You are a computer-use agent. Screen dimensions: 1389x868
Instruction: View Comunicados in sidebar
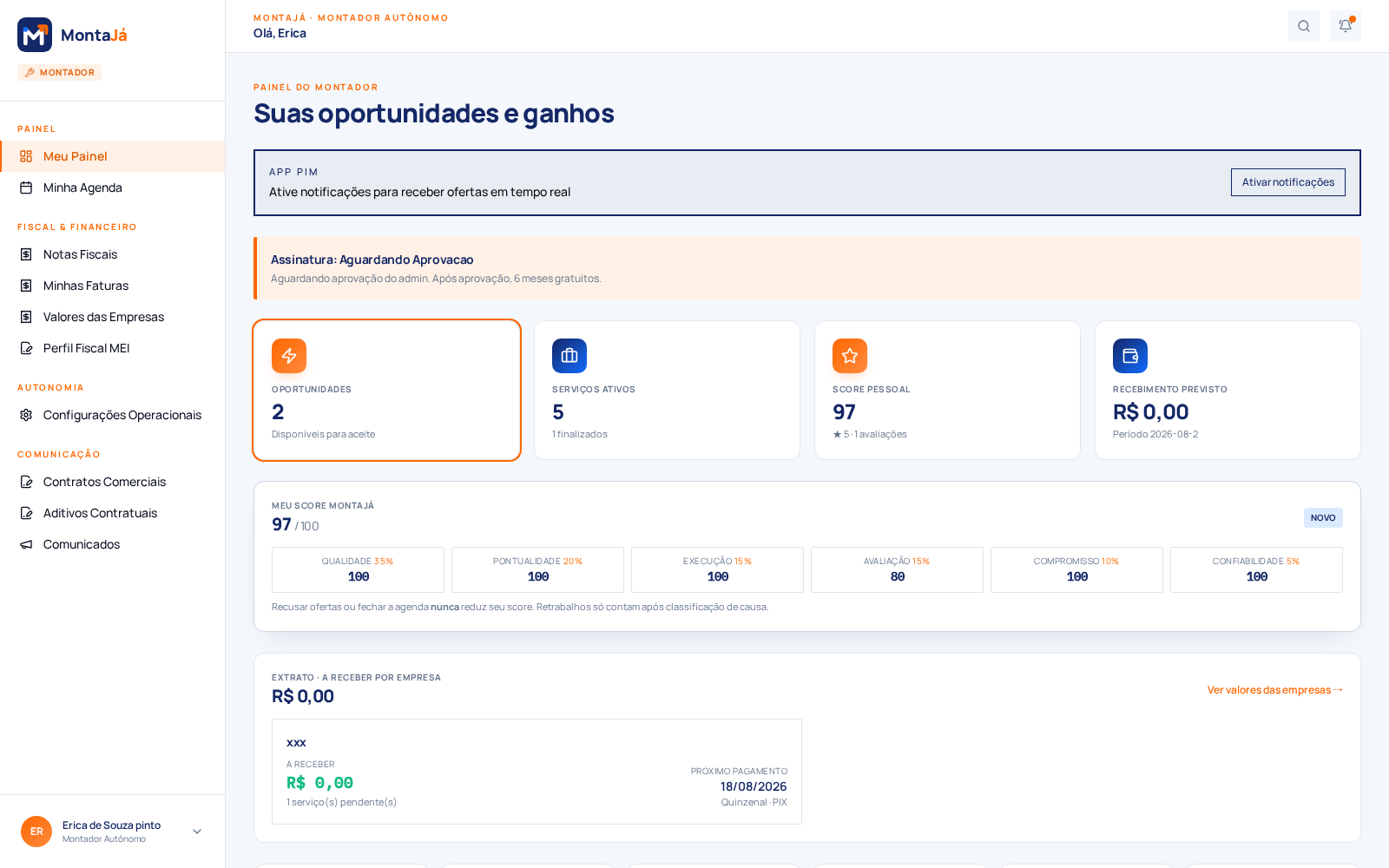pyautogui.click(x=113, y=544)
